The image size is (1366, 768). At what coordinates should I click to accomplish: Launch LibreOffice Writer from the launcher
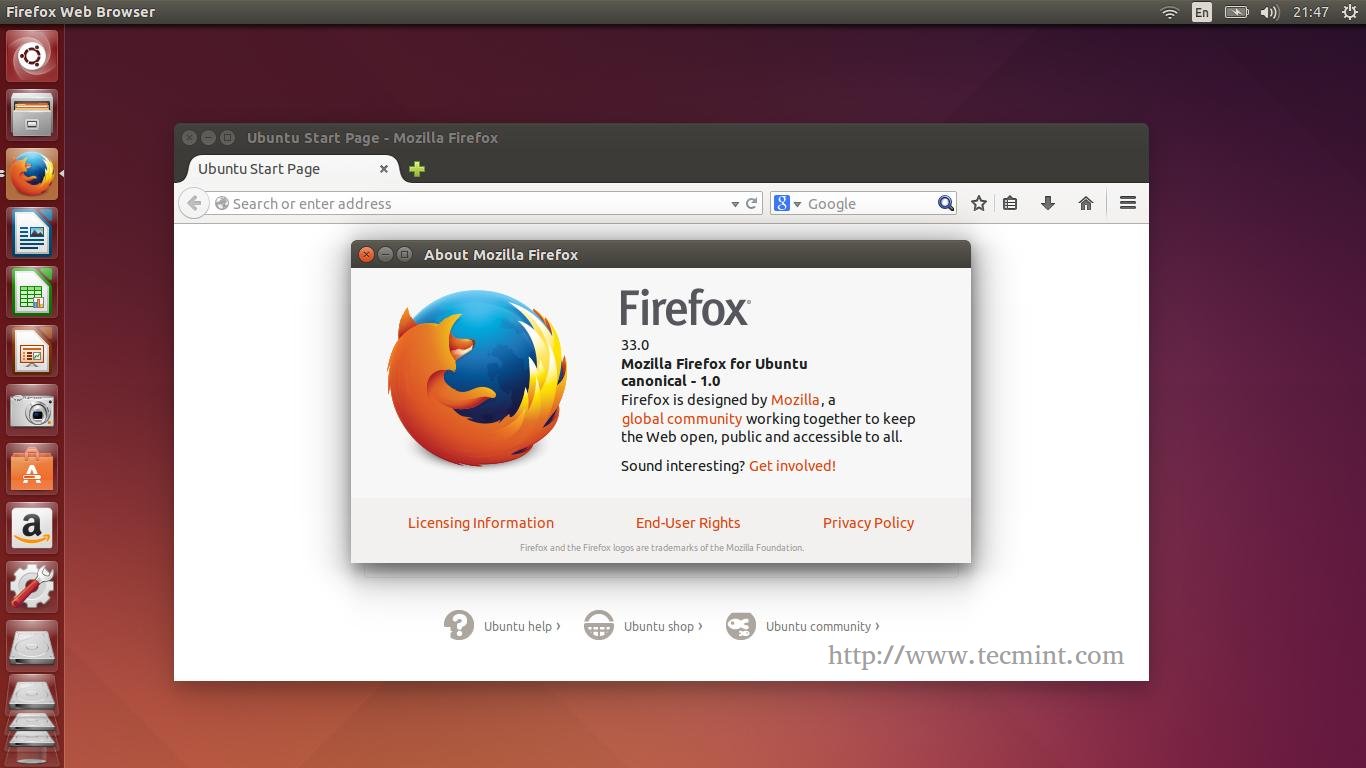[32, 233]
